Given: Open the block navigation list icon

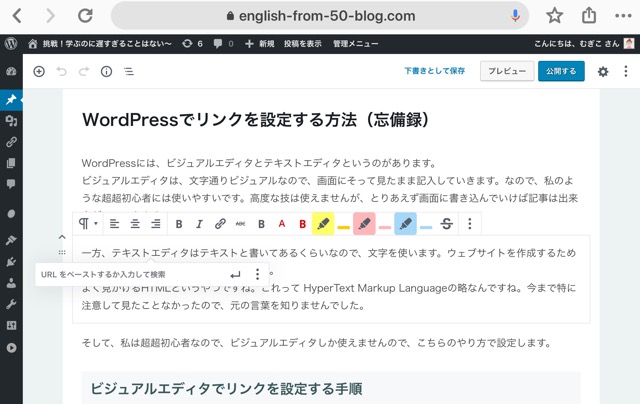Looking at the screenshot, I should coord(129,72).
